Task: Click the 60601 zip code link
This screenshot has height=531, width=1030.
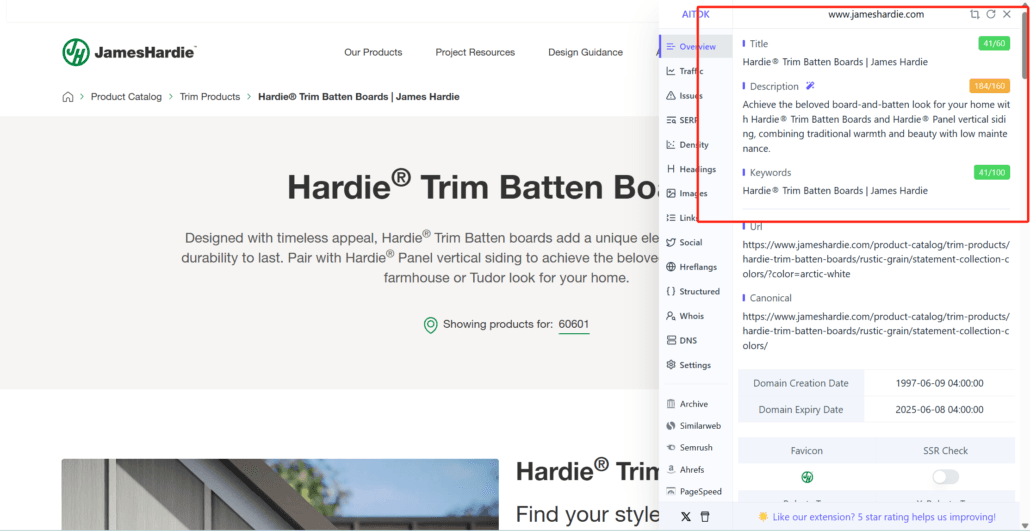Action: pos(574,325)
